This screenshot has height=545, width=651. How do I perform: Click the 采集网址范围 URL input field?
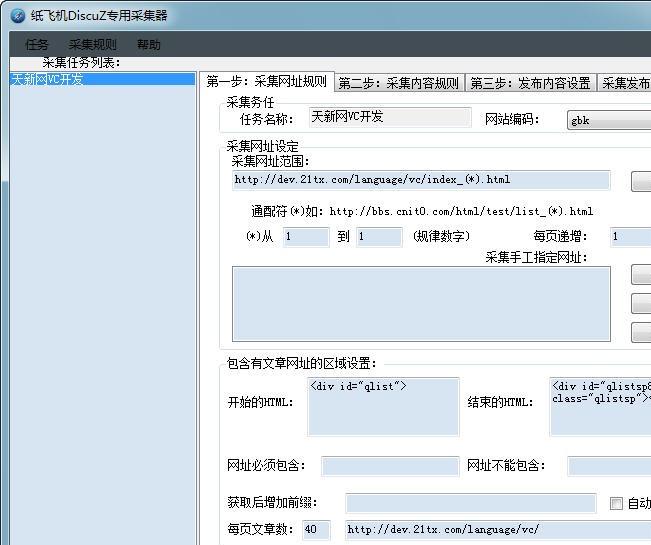tap(420, 180)
